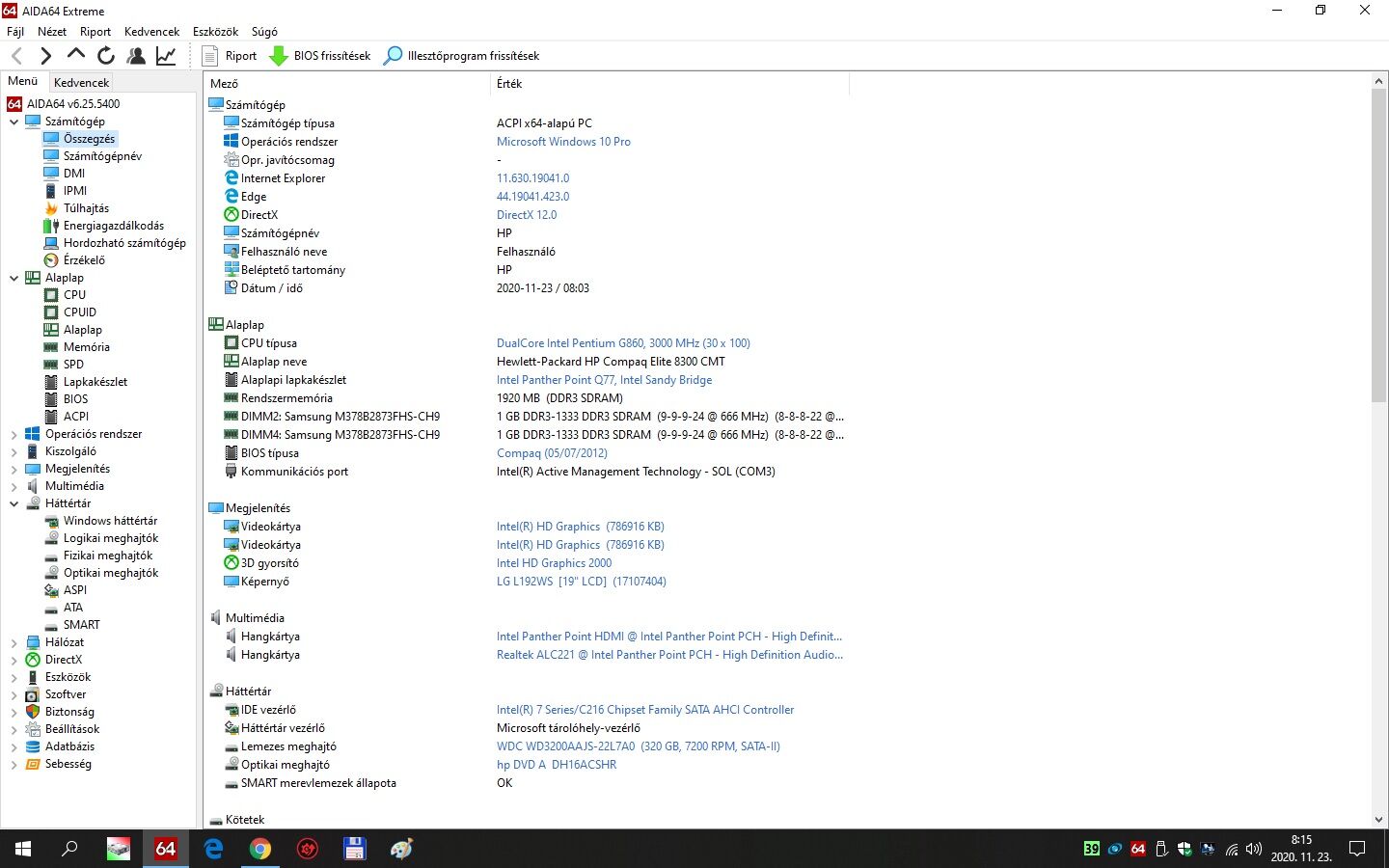
Task: Collapse the Számítógép tree node
Action: [x=14, y=122]
